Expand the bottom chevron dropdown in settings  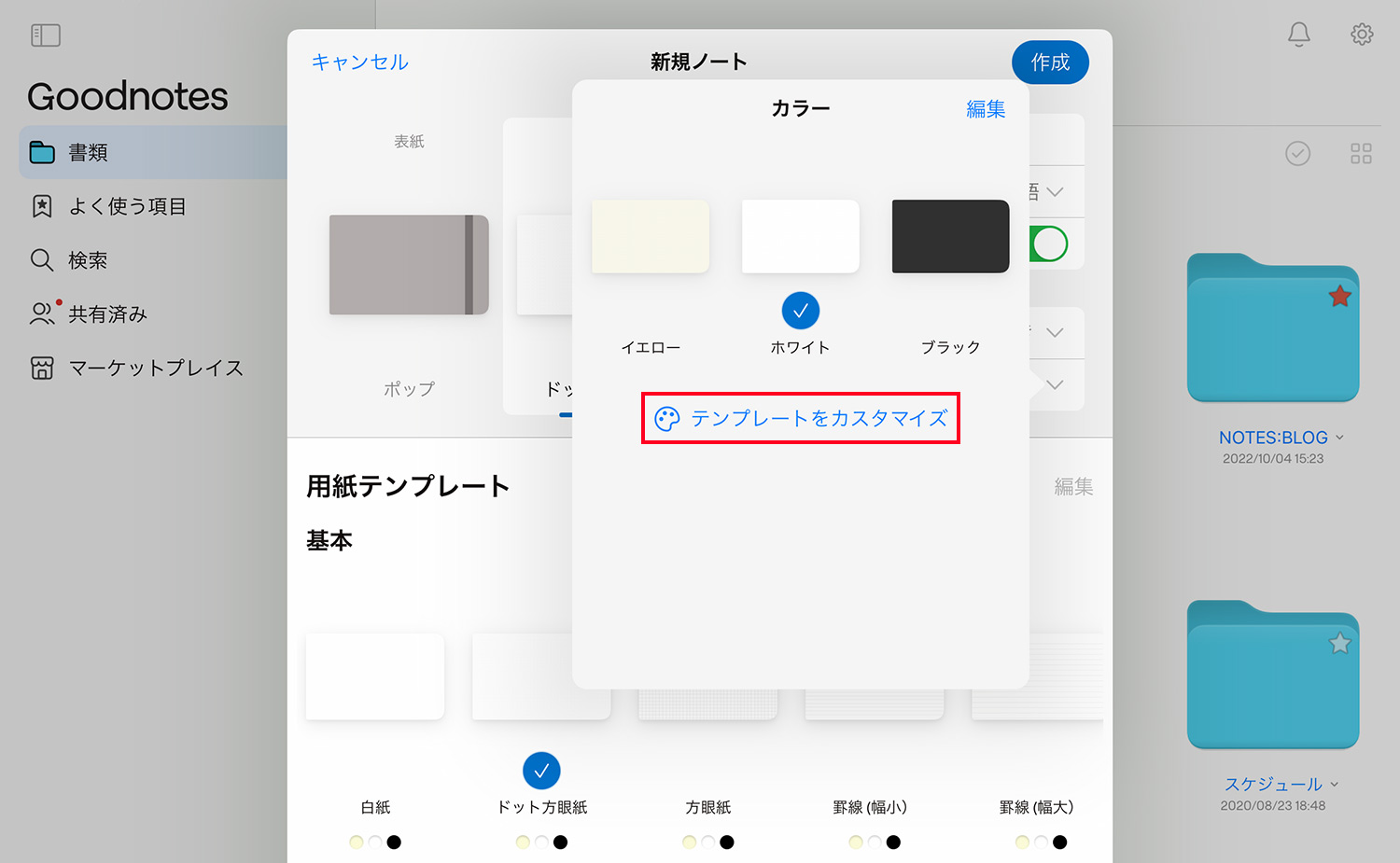(1055, 385)
